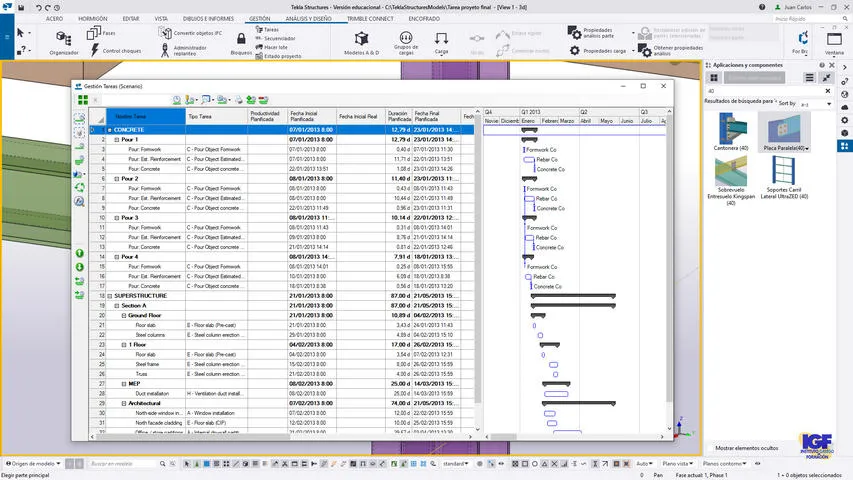Click the selection arrow tool in ribbon
The height and width of the screenshot is (480, 853).
pyautogui.click(x=21, y=33)
